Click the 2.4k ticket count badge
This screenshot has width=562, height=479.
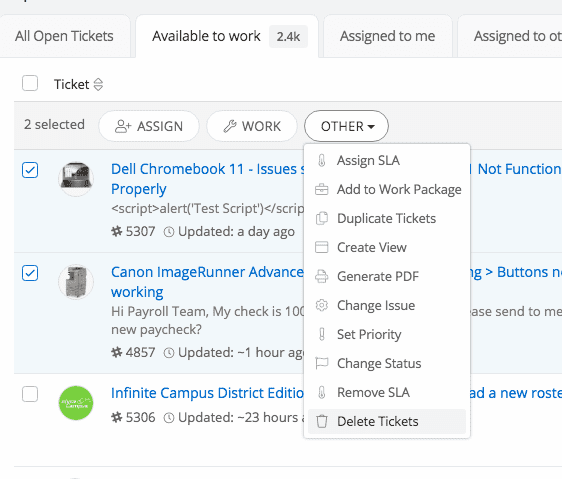[288, 36]
